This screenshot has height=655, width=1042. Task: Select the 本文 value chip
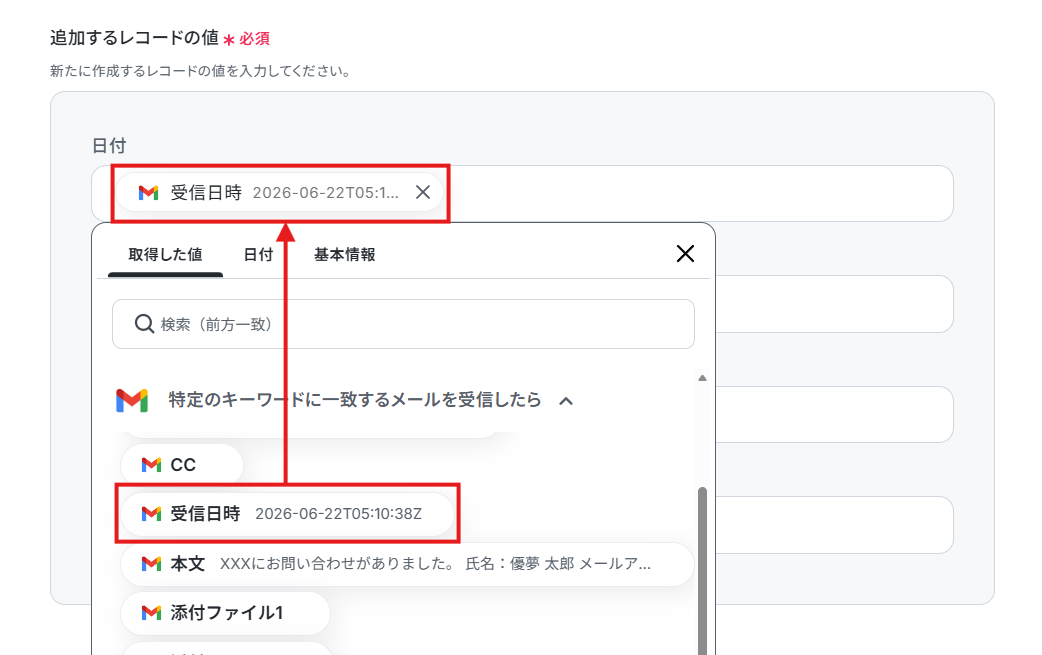(407, 564)
